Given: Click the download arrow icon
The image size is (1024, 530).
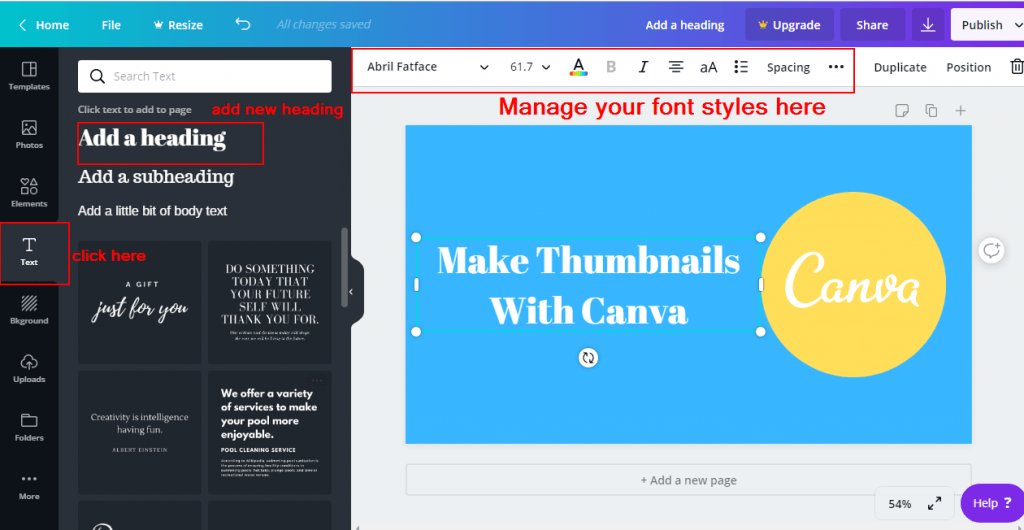Looking at the screenshot, I should (927, 25).
